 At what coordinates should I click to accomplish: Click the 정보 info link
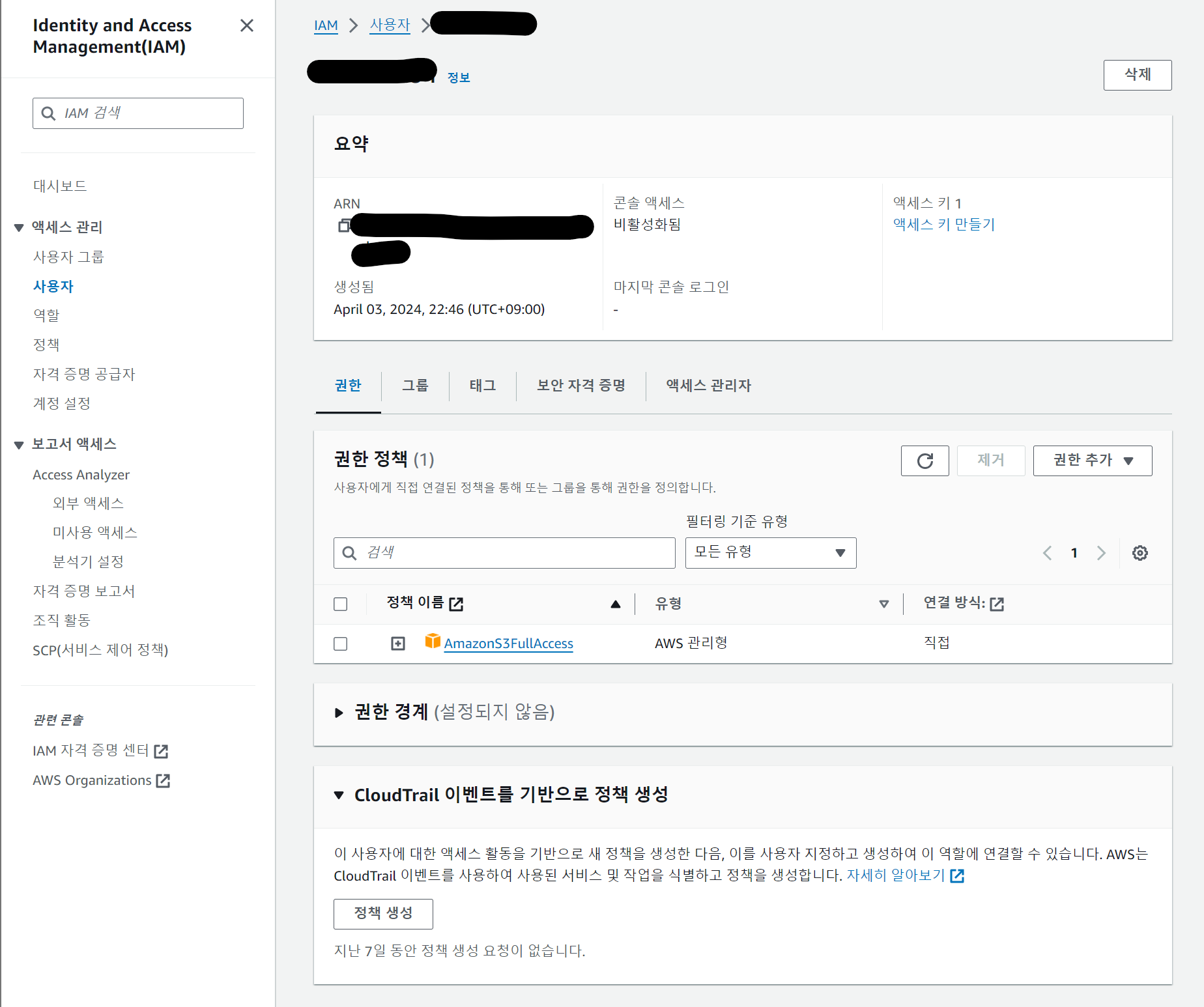pyautogui.click(x=459, y=78)
